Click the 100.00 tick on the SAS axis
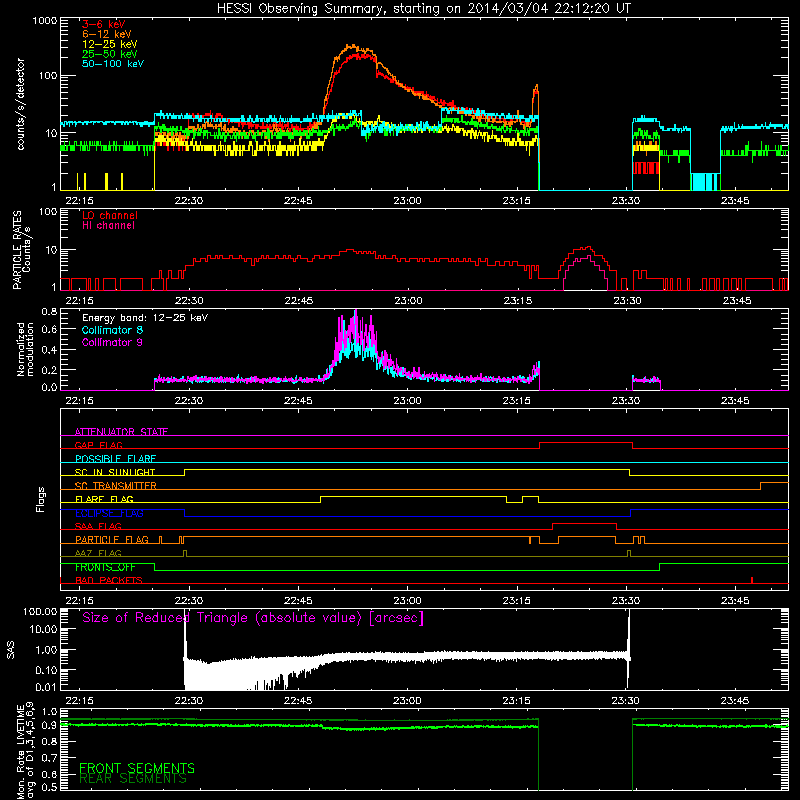Screen dimensions: 800x800 click(x=40, y=611)
